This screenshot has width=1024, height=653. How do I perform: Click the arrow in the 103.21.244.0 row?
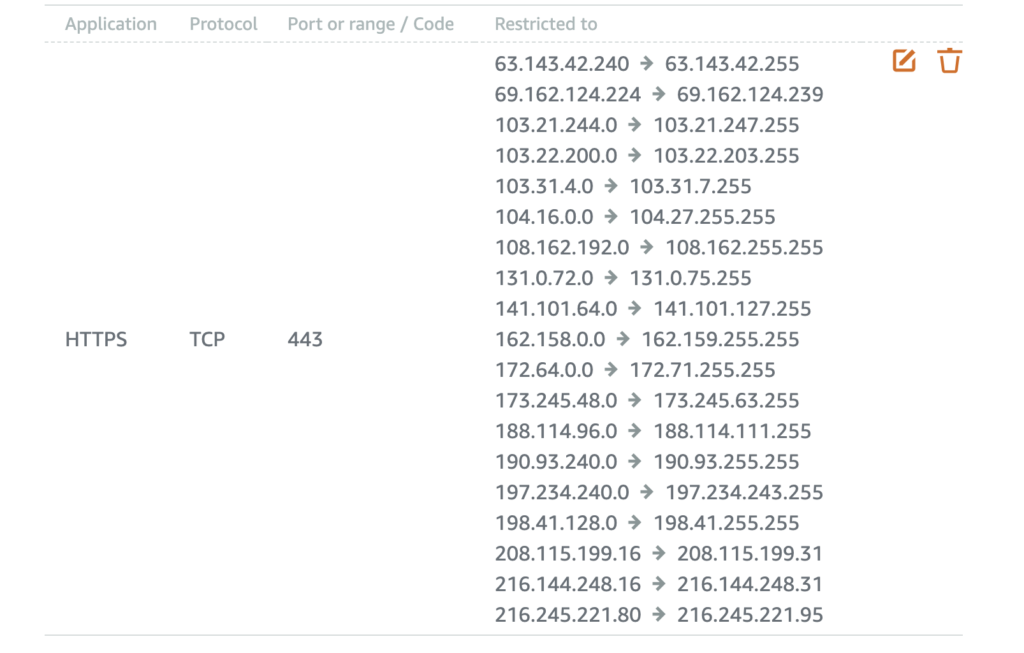[635, 125]
